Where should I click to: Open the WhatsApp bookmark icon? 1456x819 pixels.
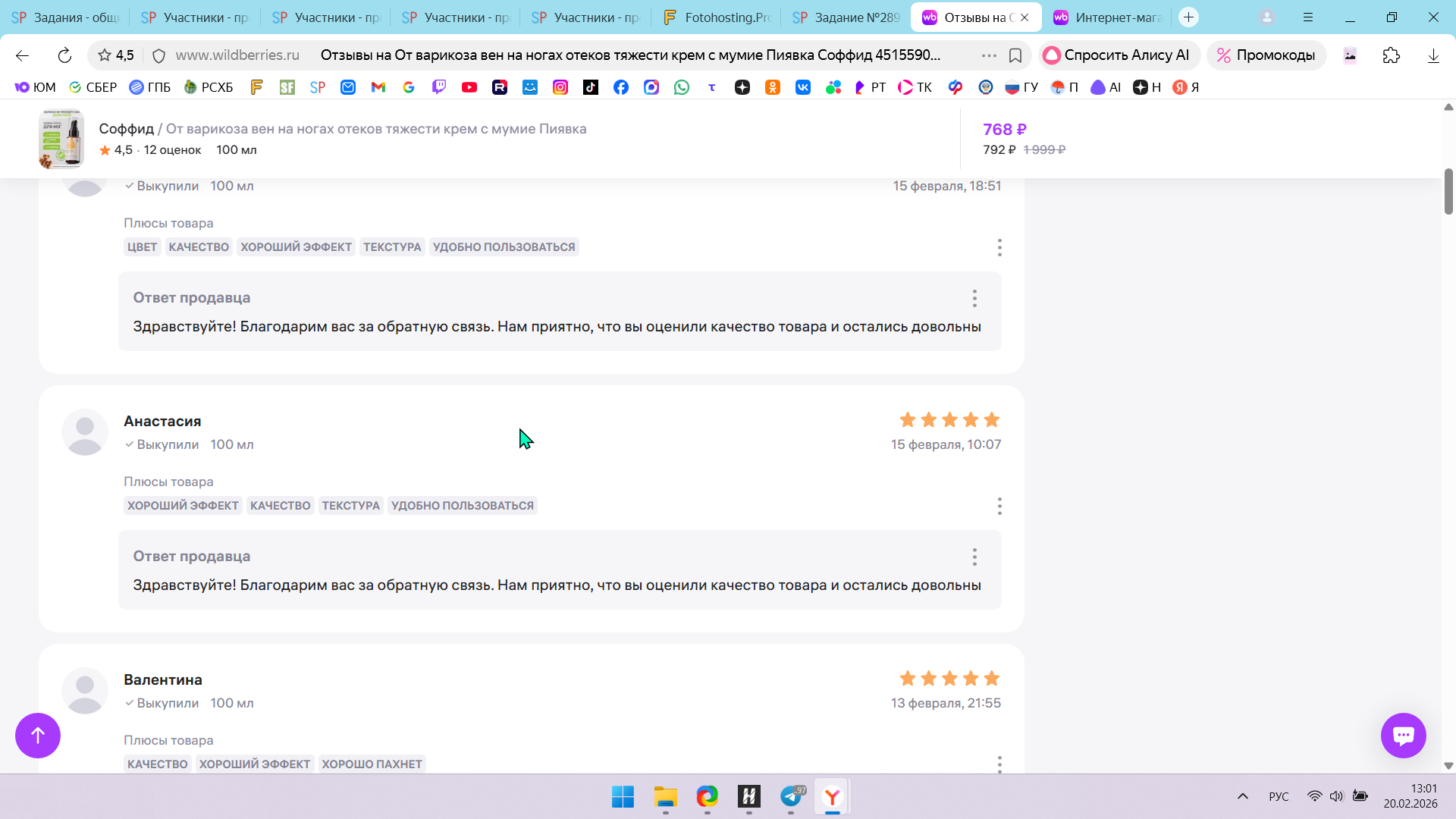[x=682, y=87]
